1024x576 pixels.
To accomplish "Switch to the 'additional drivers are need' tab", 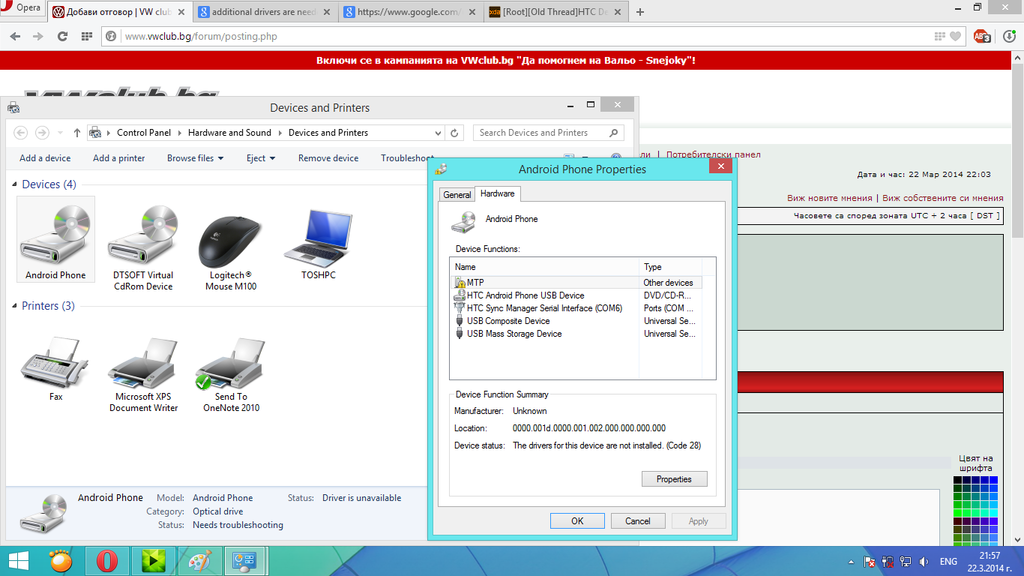I will [265, 12].
